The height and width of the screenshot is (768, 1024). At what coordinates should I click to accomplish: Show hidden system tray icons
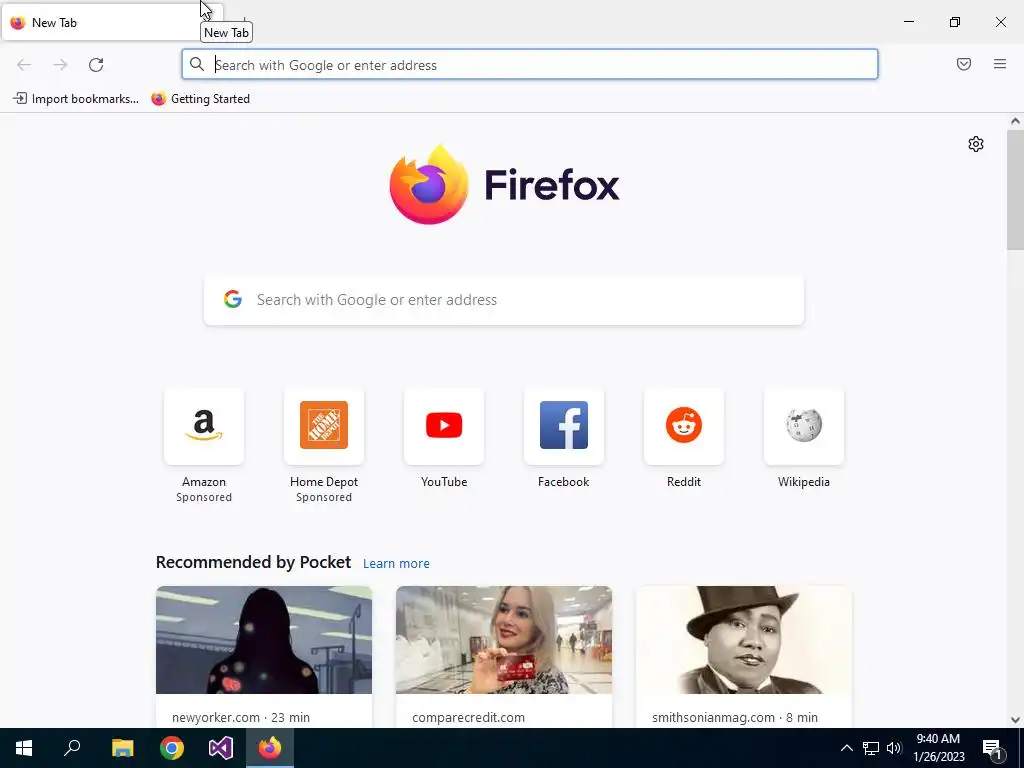point(846,748)
